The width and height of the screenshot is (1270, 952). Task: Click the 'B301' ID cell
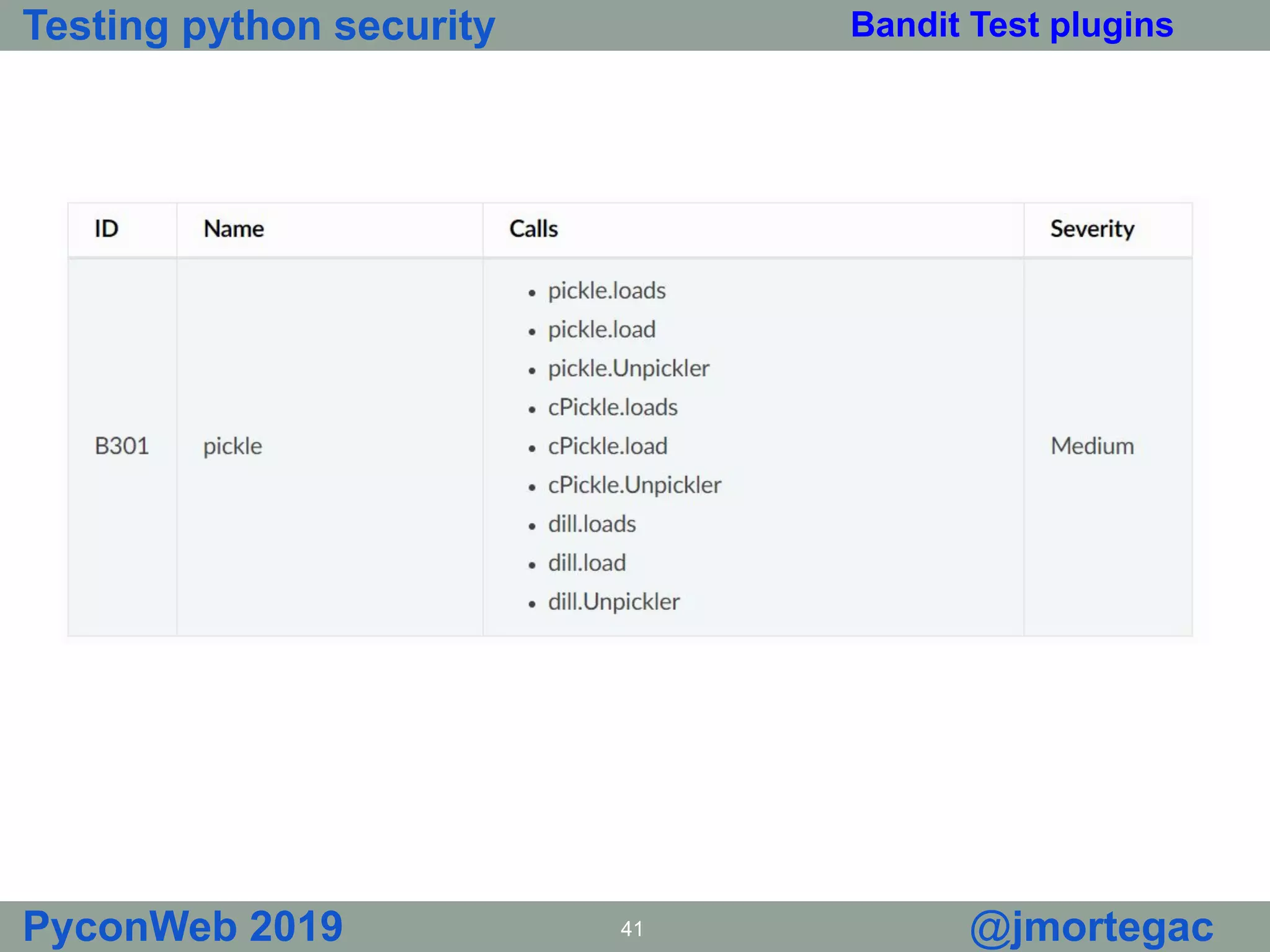122,446
